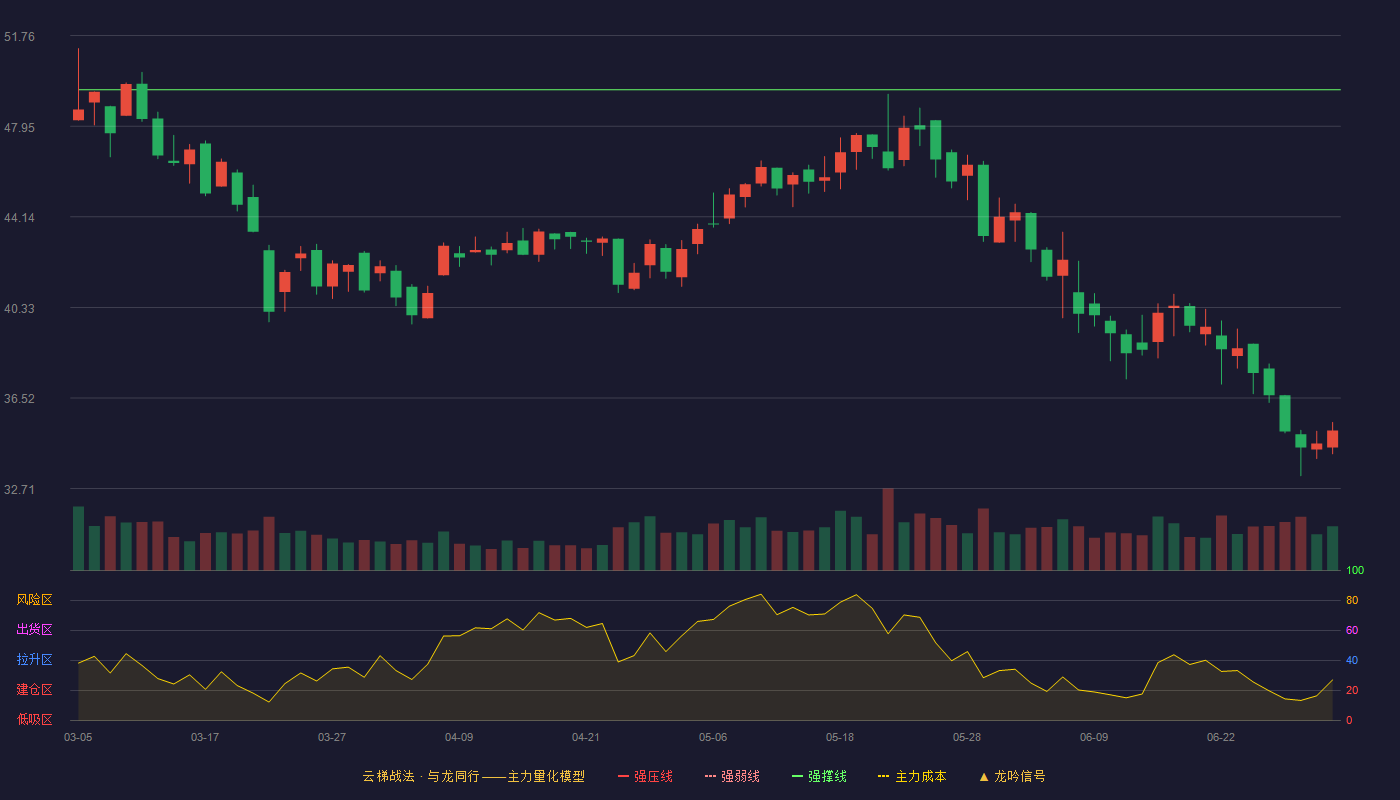The width and height of the screenshot is (1400, 800).
Task: Click the 44.14 price axis label
Action: tap(19, 218)
